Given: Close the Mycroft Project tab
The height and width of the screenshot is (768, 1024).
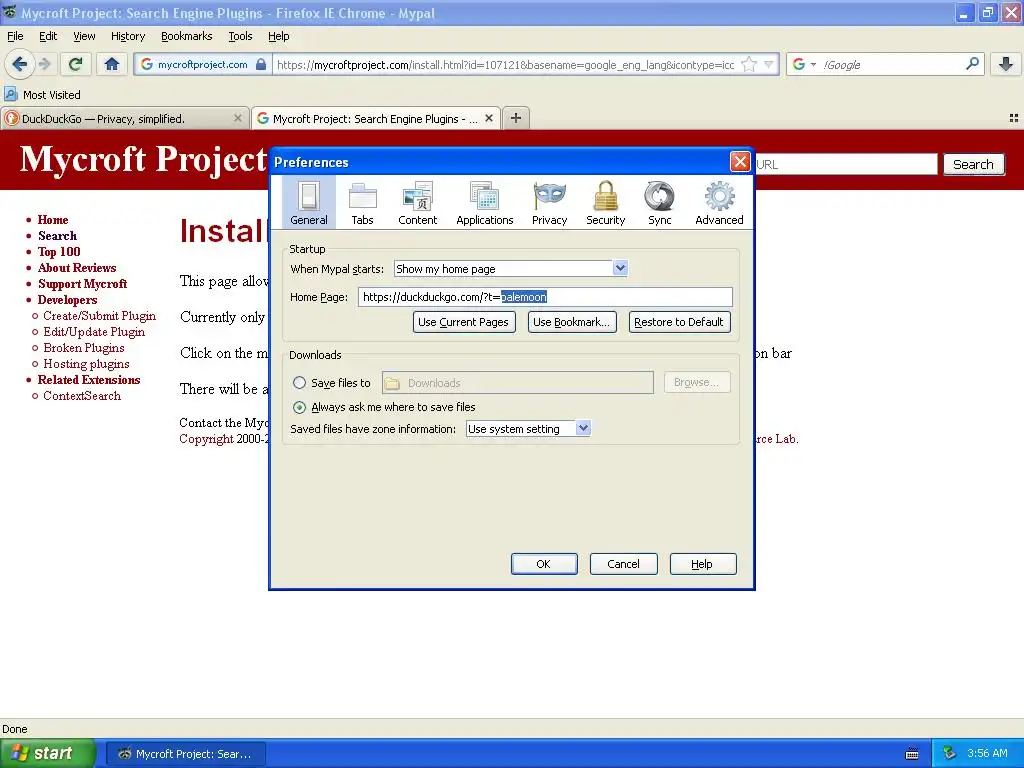Looking at the screenshot, I should coord(488,118).
